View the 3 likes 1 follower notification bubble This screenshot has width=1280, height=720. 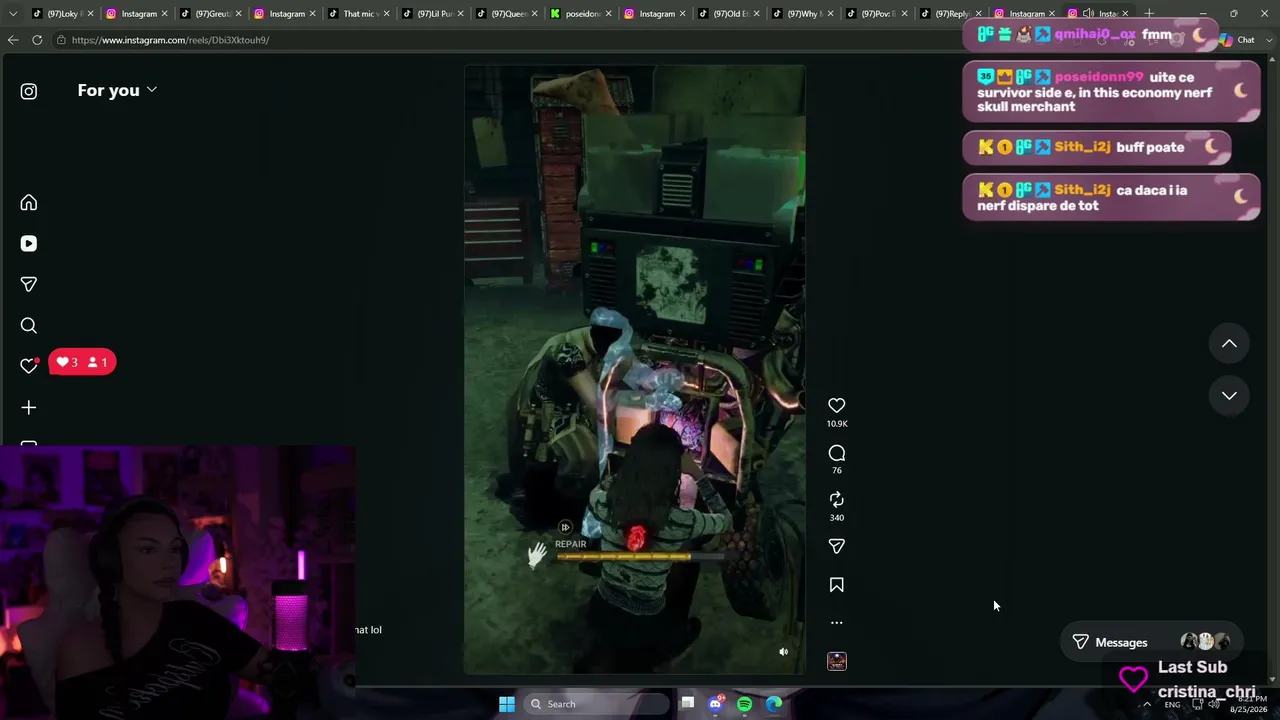tap(82, 362)
